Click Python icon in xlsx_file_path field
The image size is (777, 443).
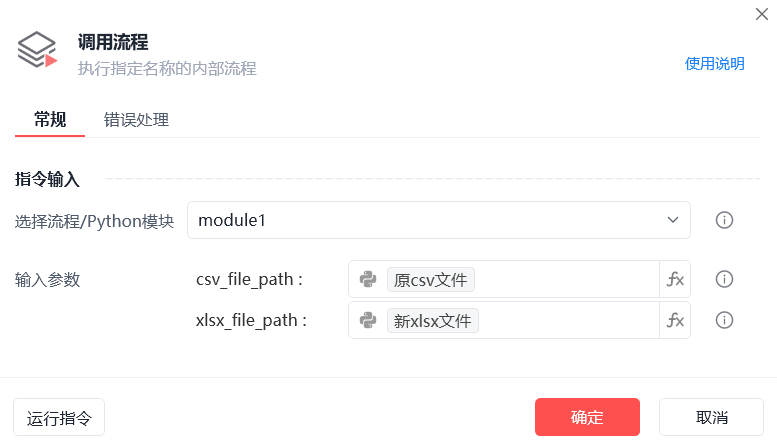point(368,321)
